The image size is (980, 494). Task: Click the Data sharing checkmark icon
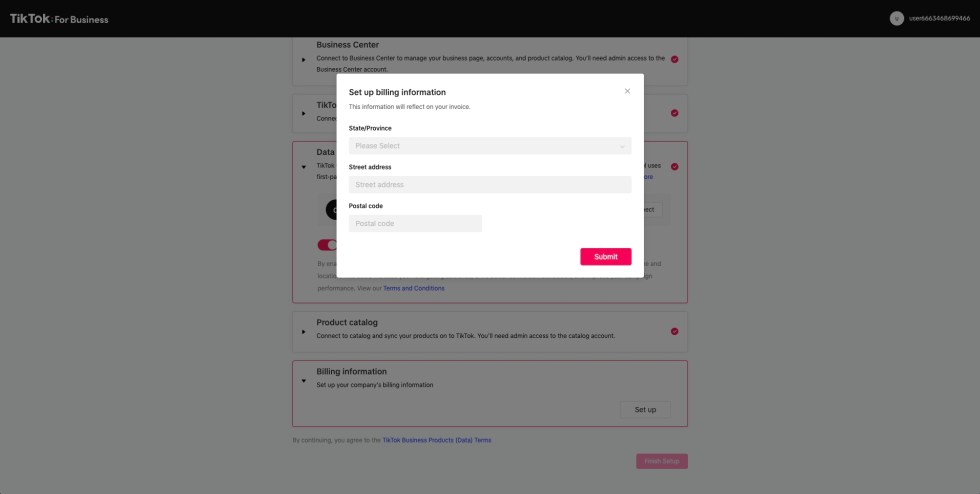coord(675,166)
